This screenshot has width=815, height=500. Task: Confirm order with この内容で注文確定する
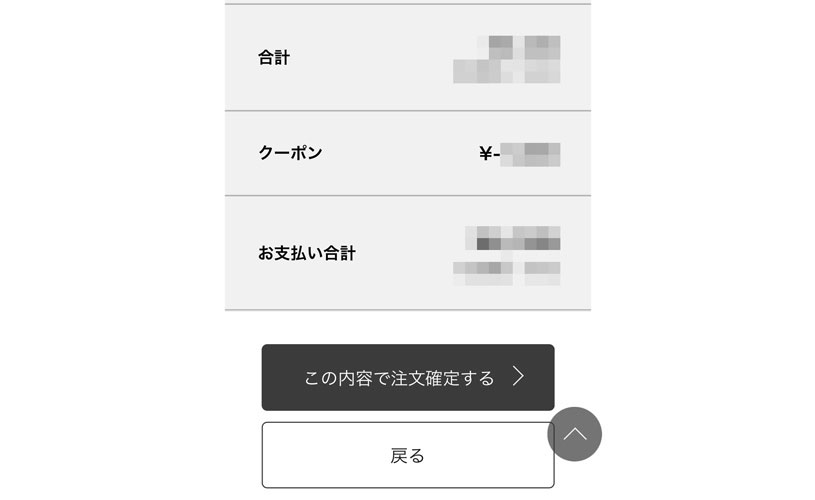tap(408, 377)
